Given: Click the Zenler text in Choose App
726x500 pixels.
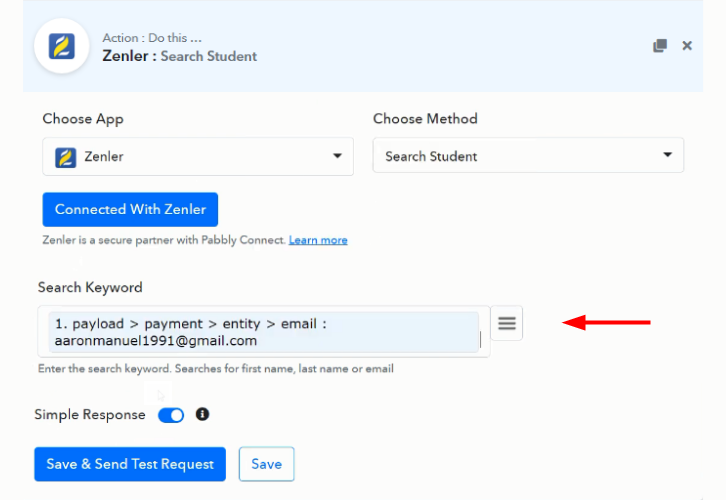Looking at the screenshot, I should [x=104, y=156].
